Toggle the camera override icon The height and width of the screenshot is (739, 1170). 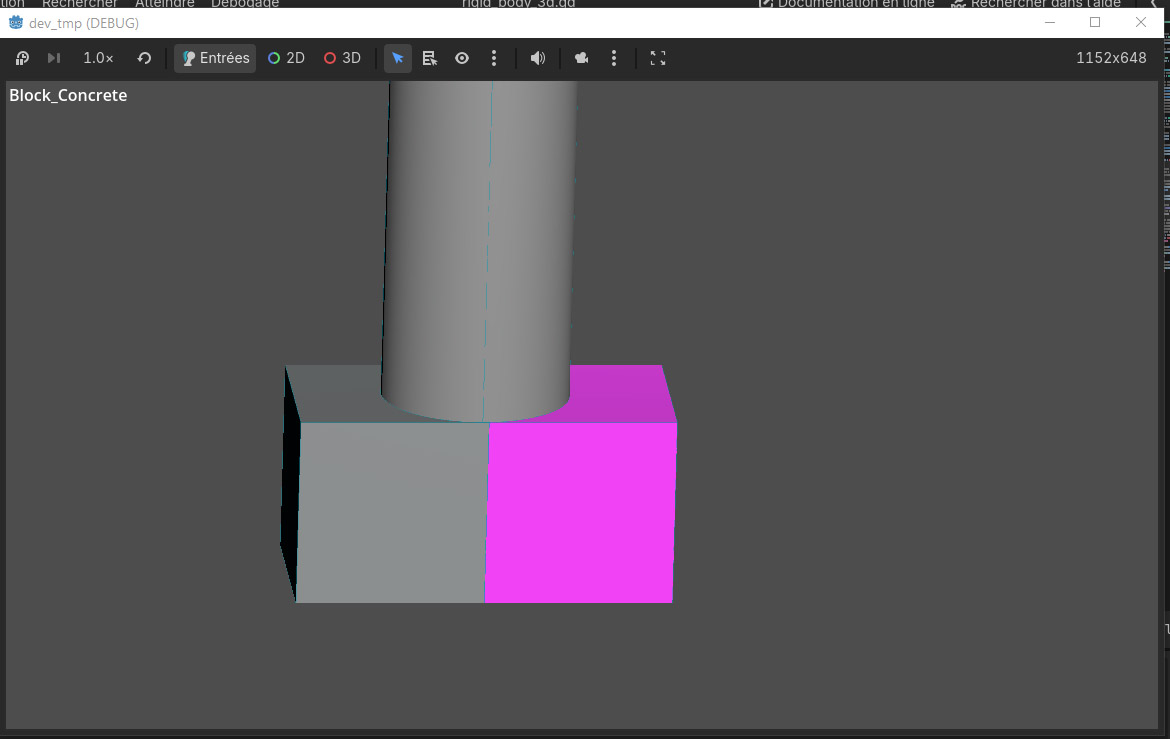582,59
